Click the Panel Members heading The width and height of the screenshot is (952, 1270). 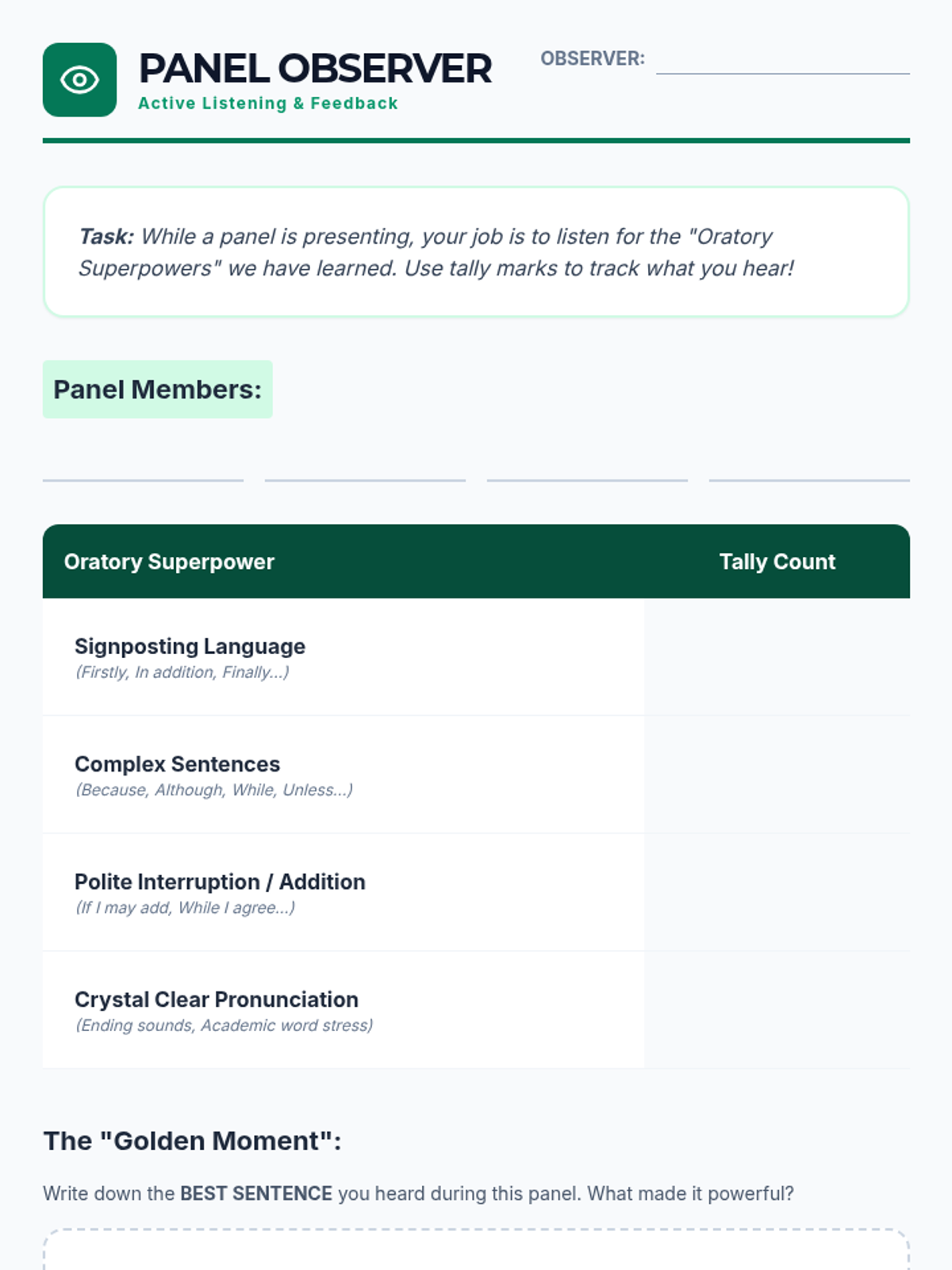coord(157,390)
